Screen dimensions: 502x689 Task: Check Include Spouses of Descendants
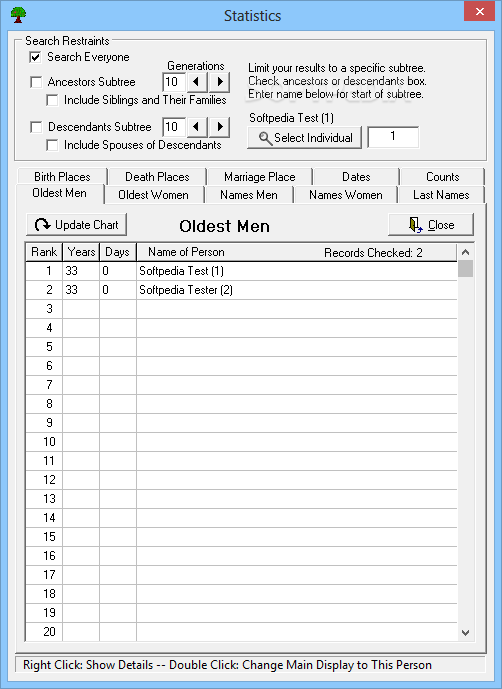coord(52,145)
